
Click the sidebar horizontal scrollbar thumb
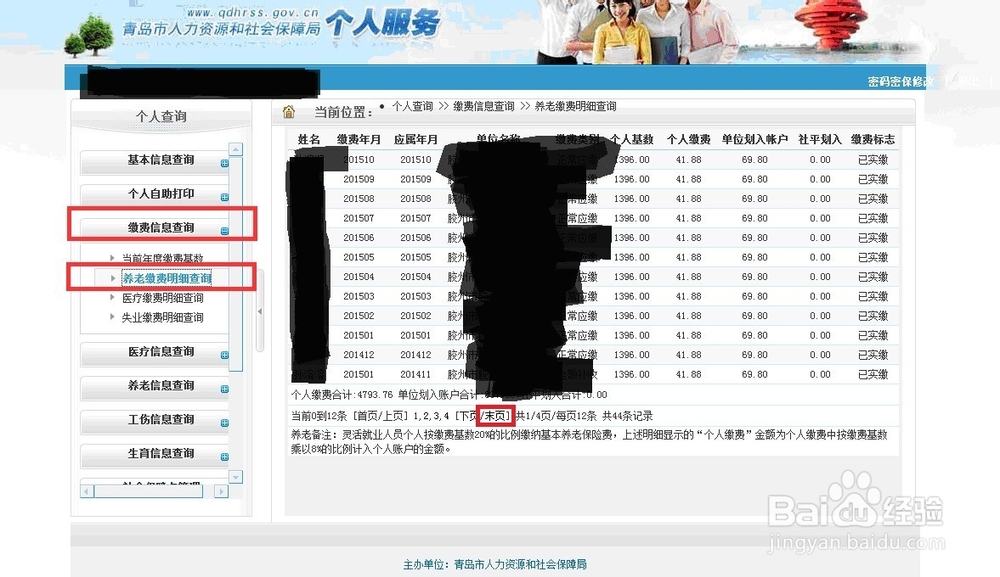click(148, 492)
